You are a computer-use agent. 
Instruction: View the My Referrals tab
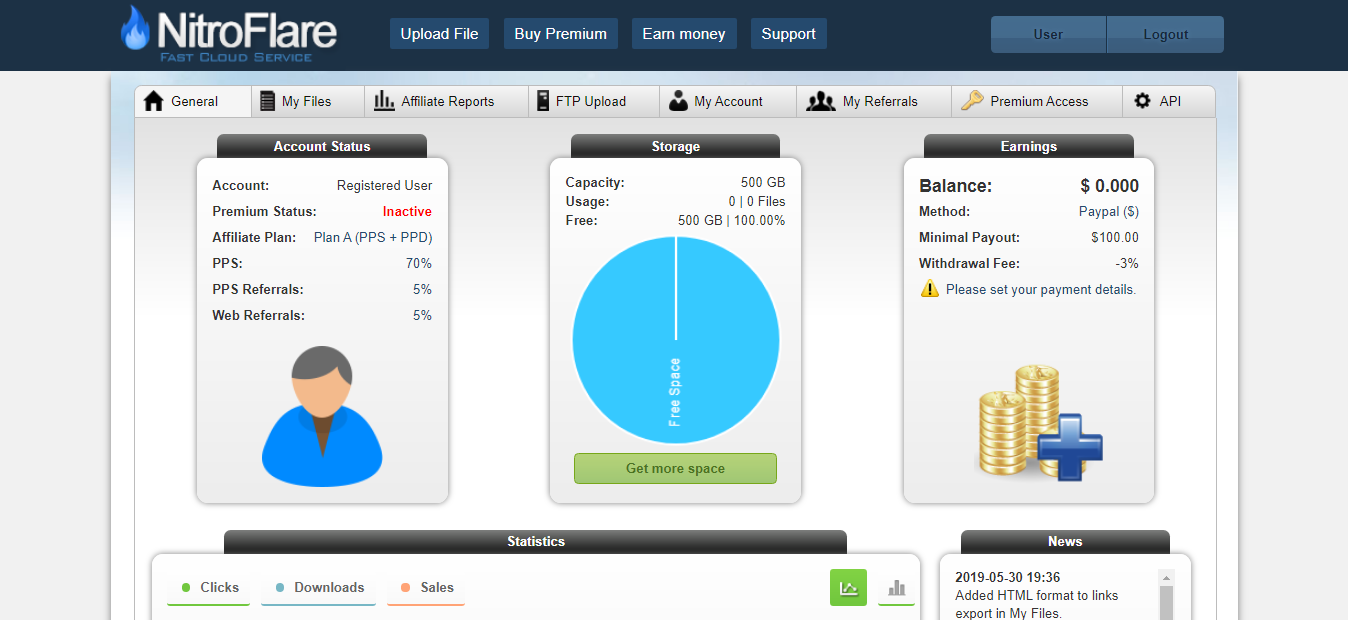pos(874,101)
